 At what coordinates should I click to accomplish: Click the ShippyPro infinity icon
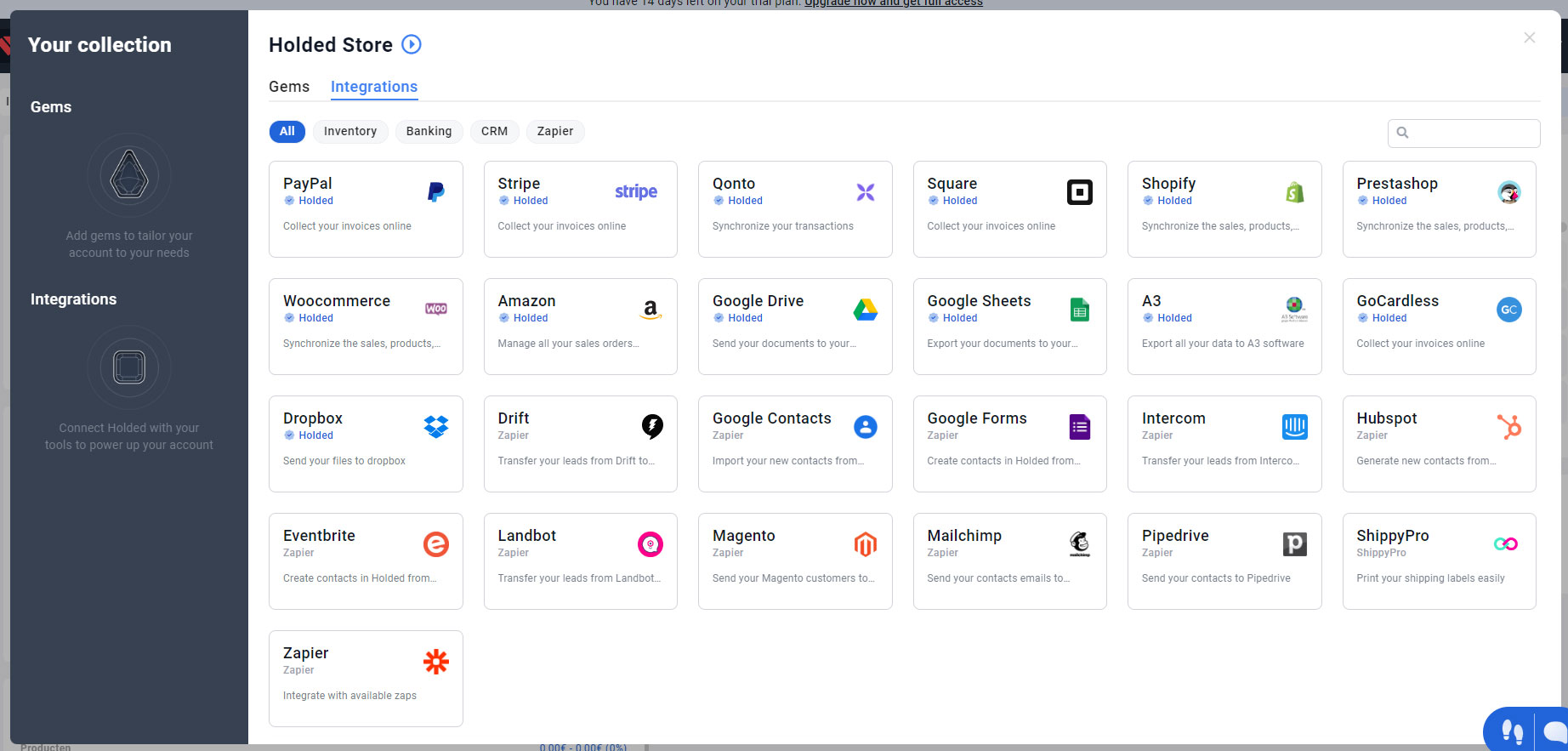pyautogui.click(x=1506, y=544)
